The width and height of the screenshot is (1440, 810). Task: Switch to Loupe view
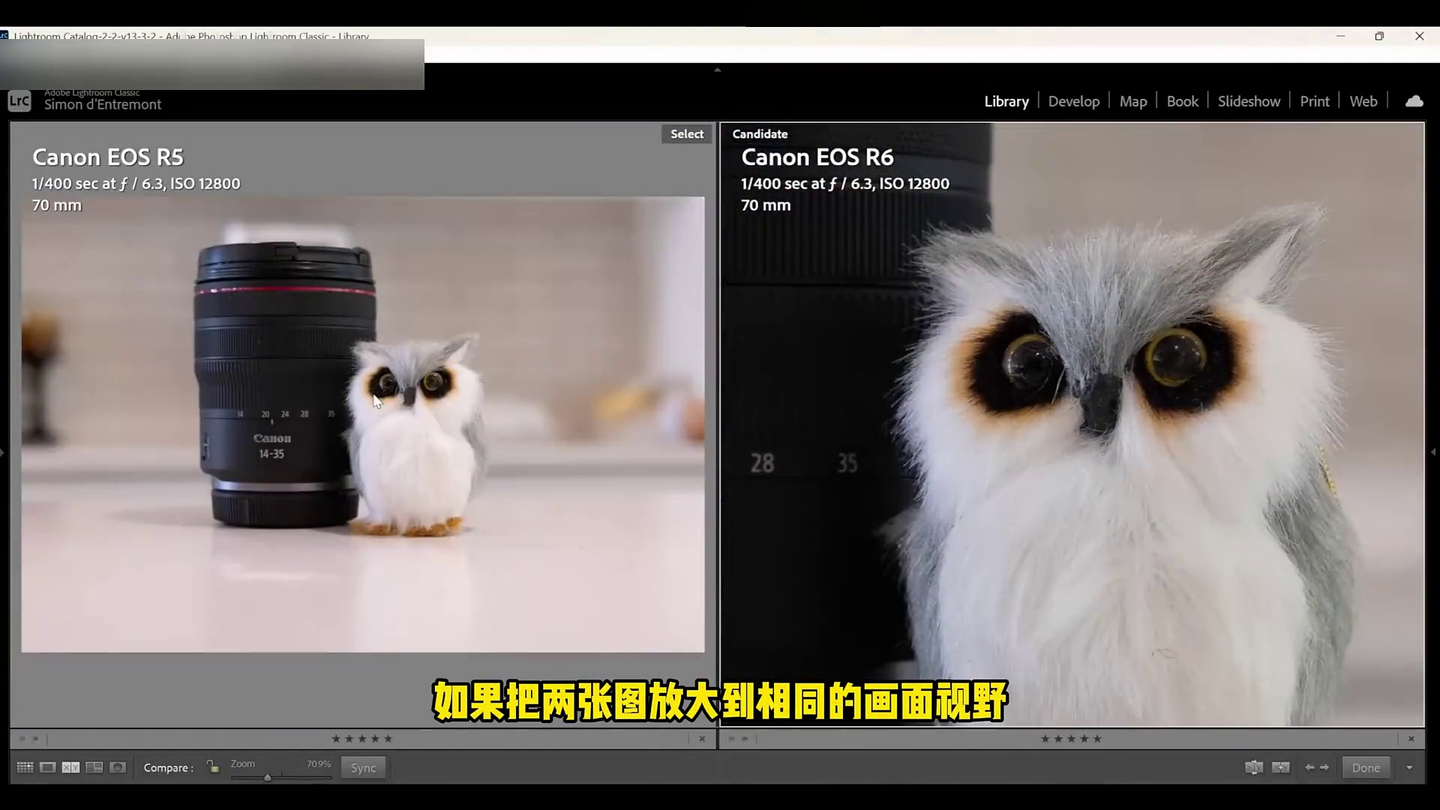point(47,767)
